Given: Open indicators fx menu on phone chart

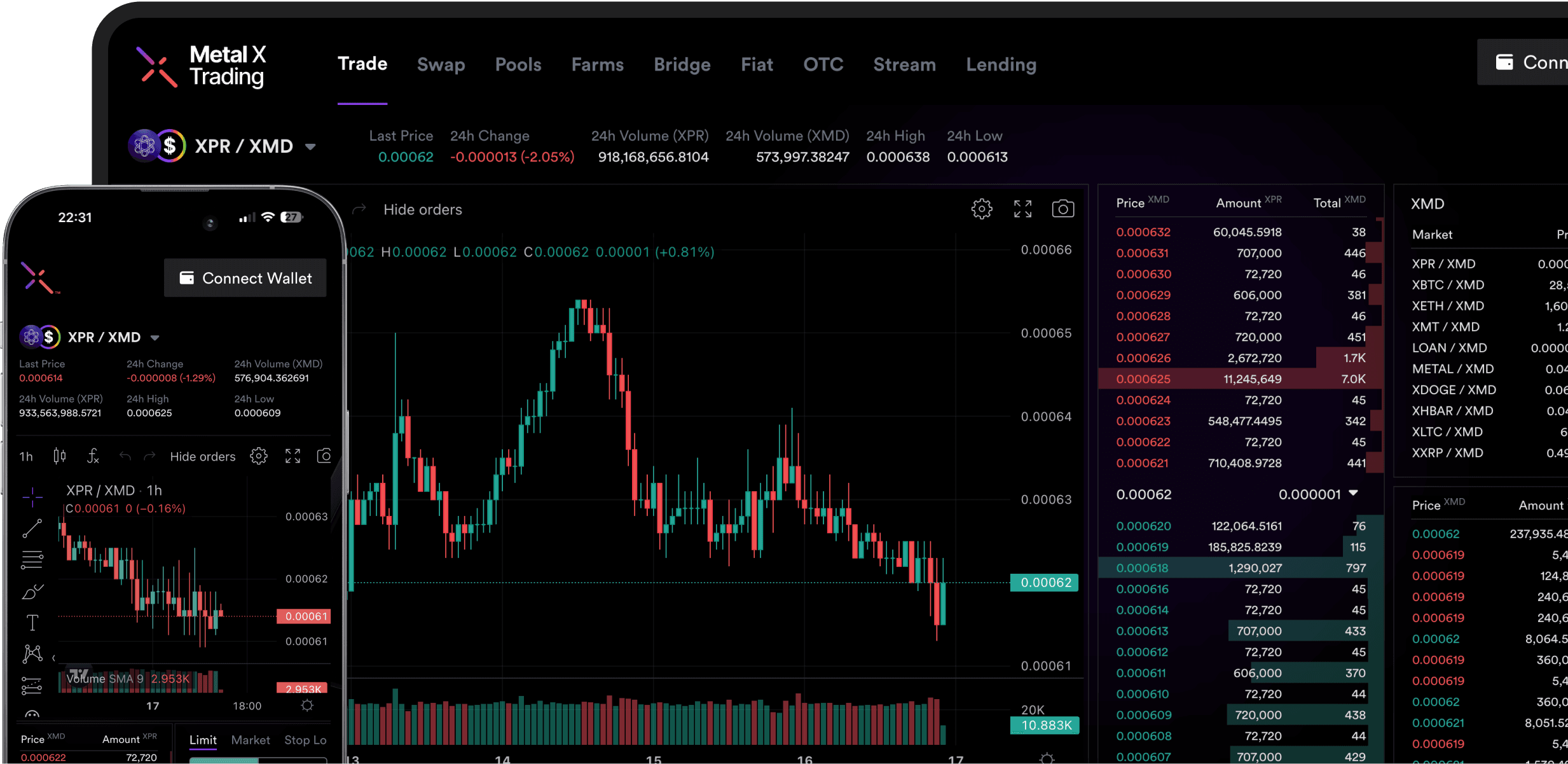Looking at the screenshot, I should (93, 456).
